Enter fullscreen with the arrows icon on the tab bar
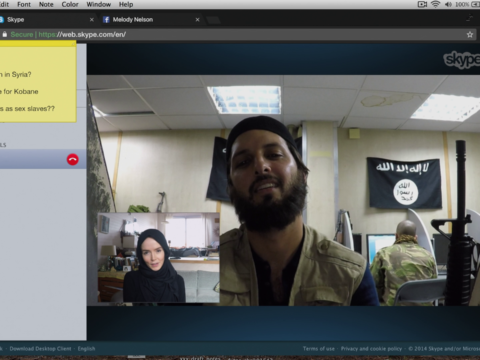 point(470,18)
